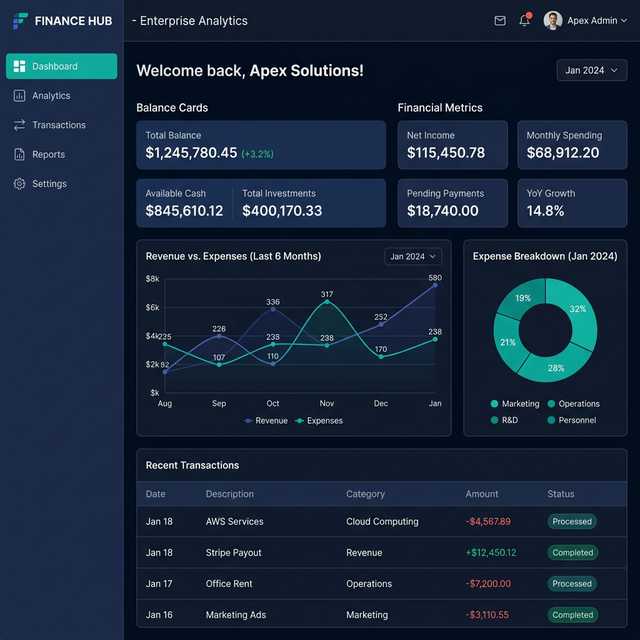This screenshot has height=640, width=640.
Task: Click the Apex Admin avatar photo
Action: coord(553,20)
